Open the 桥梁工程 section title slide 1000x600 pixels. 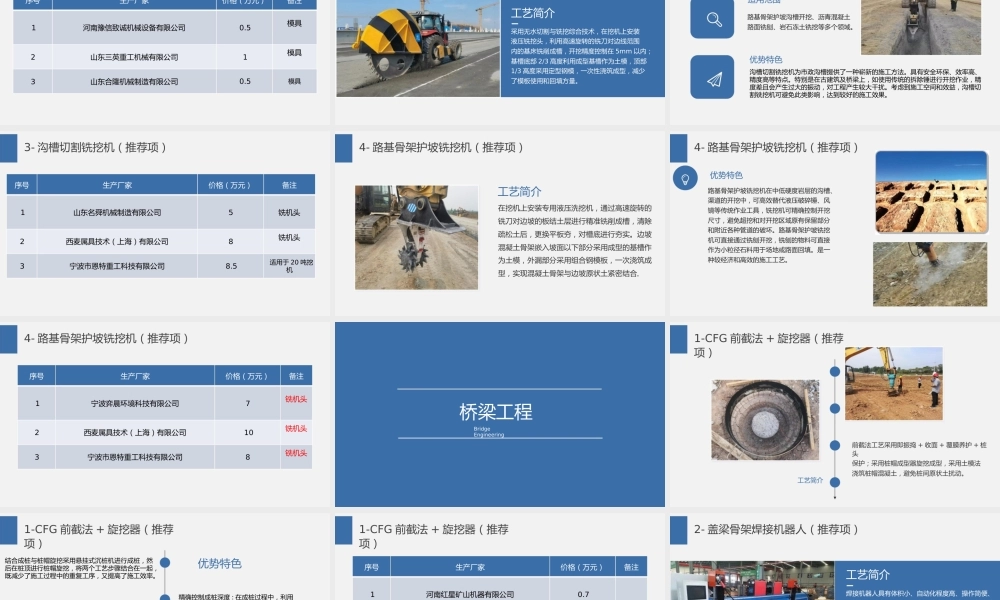tap(500, 414)
